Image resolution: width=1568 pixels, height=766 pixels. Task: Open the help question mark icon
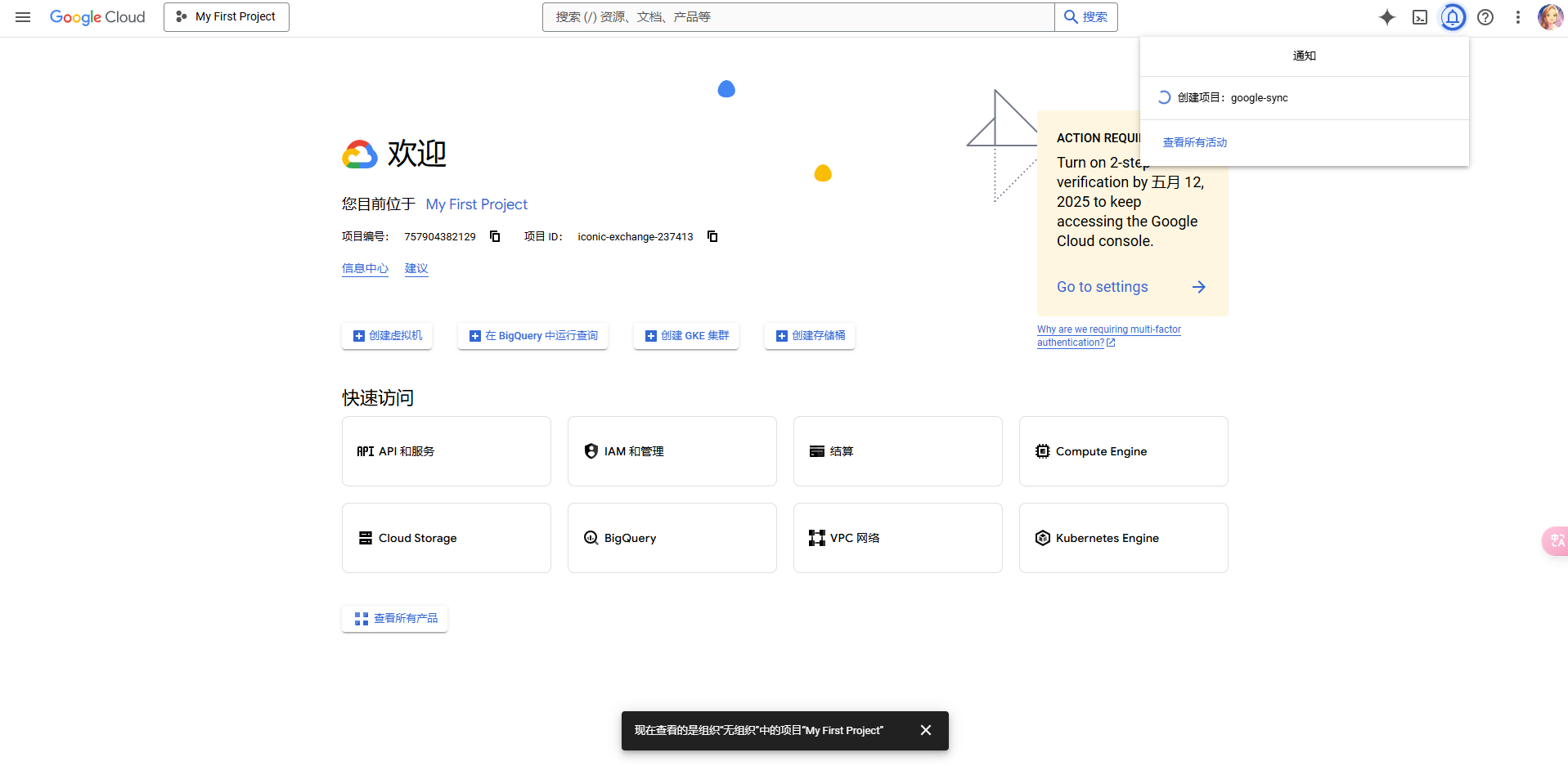pyautogui.click(x=1485, y=17)
